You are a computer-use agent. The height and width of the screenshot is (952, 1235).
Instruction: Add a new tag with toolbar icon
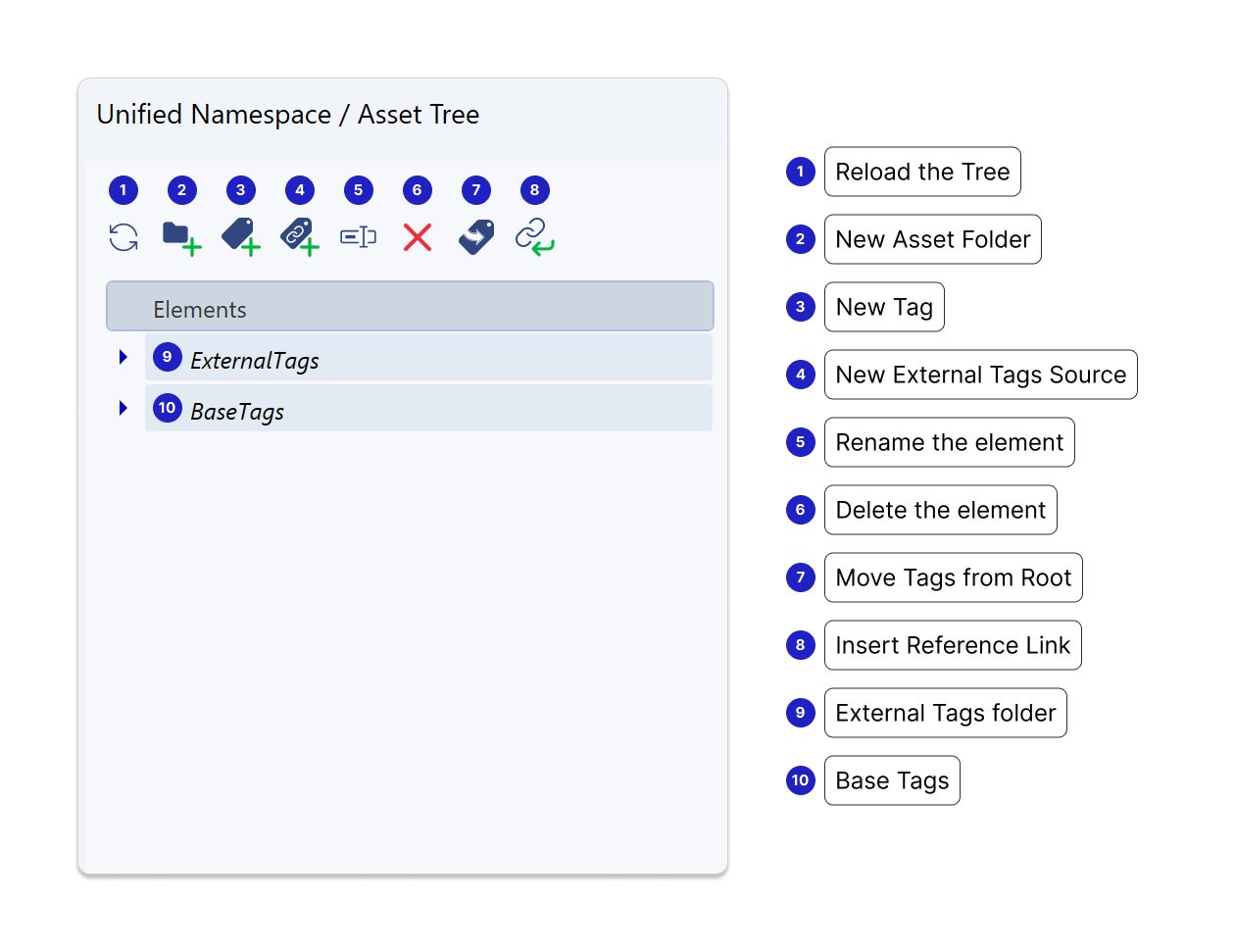(x=240, y=237)
